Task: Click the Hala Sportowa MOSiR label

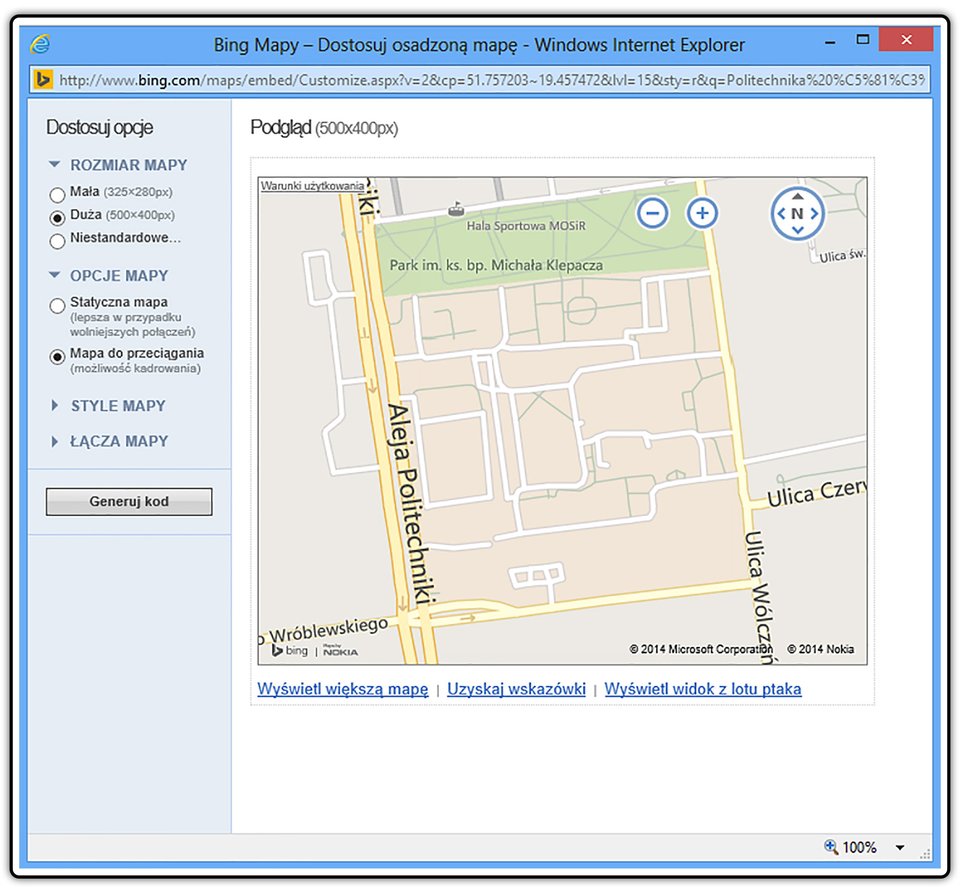Action: coord(526,226)
